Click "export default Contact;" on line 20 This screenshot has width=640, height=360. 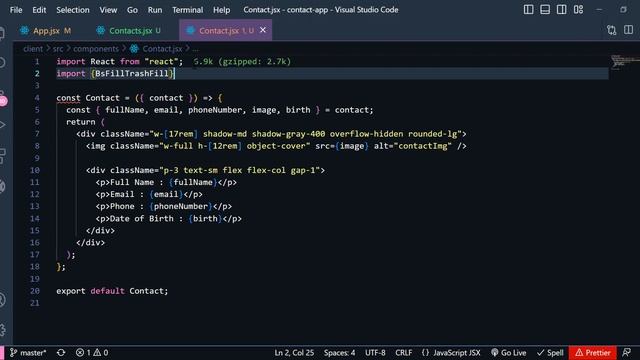(112, 291)
